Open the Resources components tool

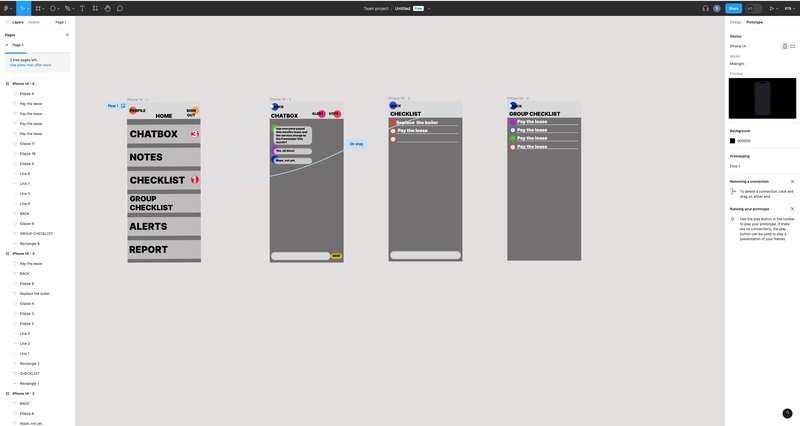click(x=95, y=8)
